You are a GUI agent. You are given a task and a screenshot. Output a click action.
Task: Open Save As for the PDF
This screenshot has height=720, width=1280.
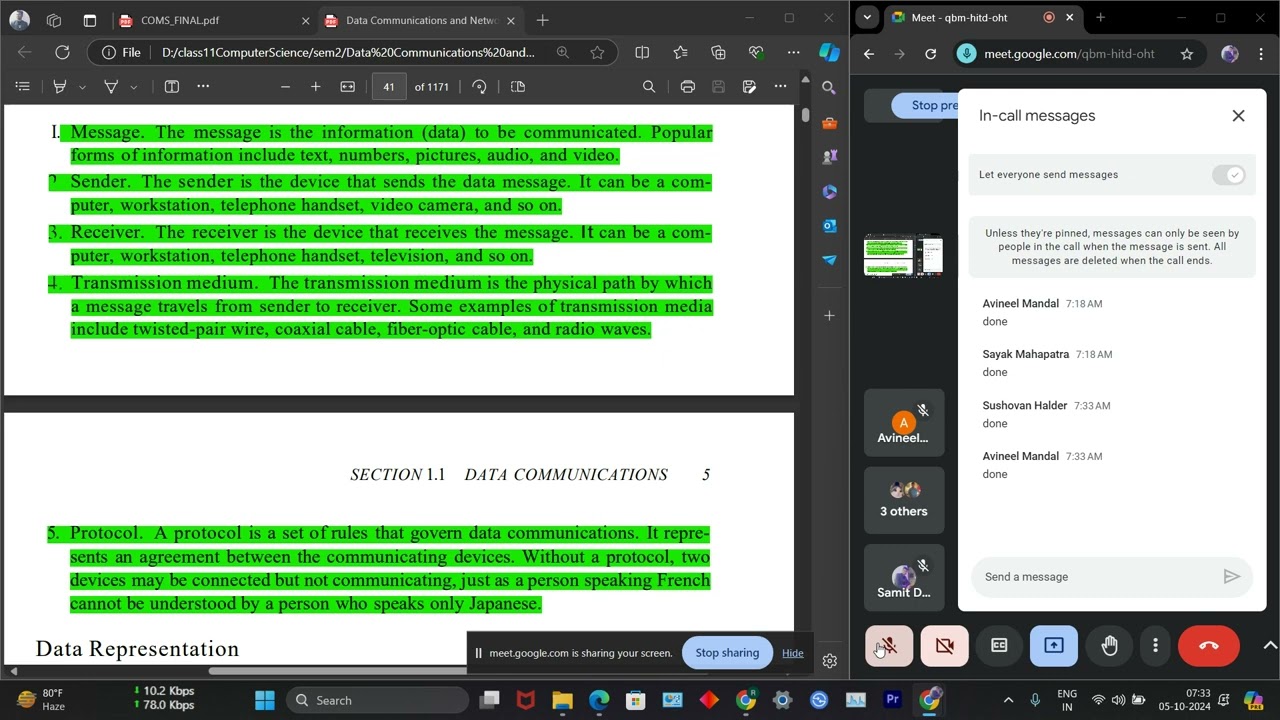749,87
